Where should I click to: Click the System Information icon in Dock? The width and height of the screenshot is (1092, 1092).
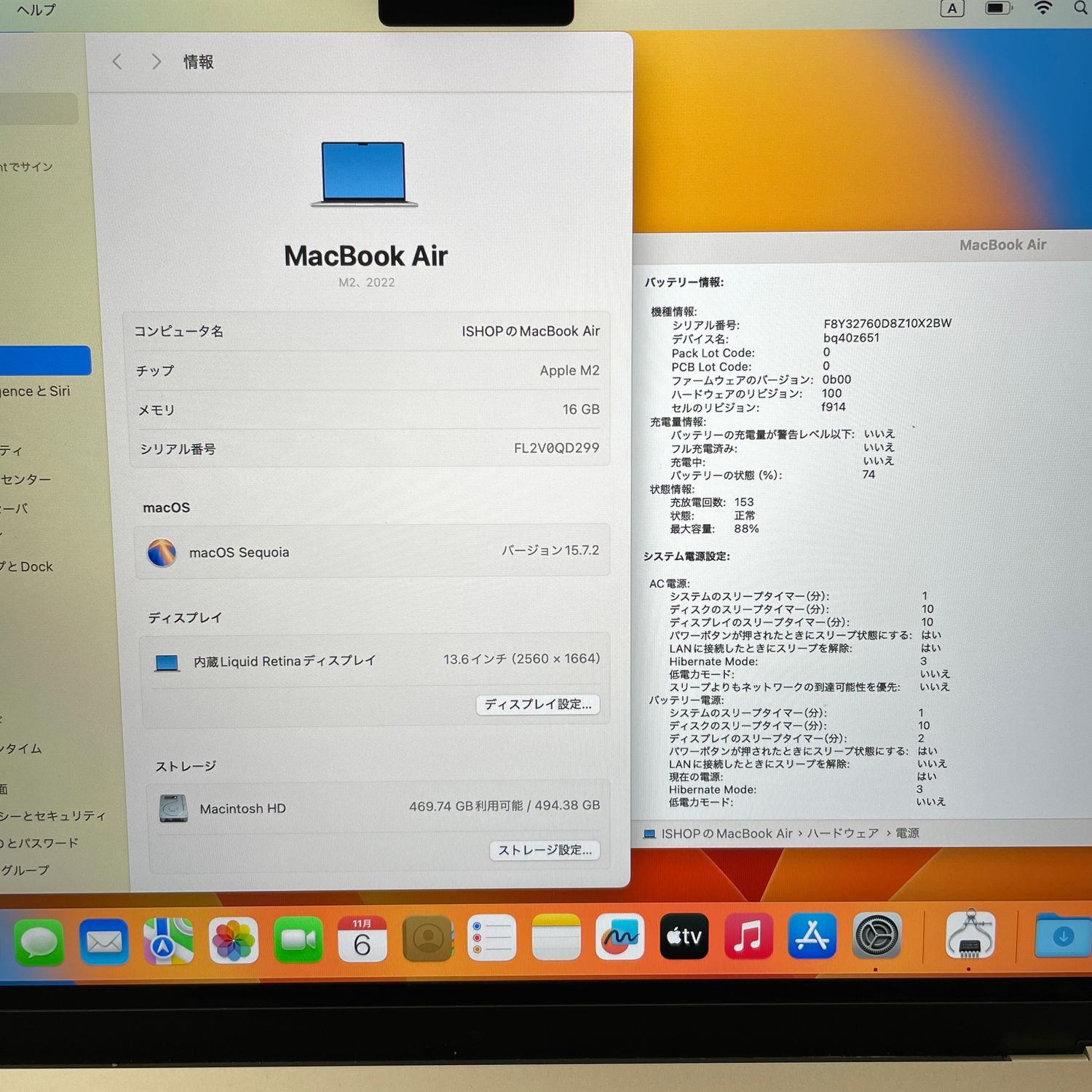(x=970, y=935)
